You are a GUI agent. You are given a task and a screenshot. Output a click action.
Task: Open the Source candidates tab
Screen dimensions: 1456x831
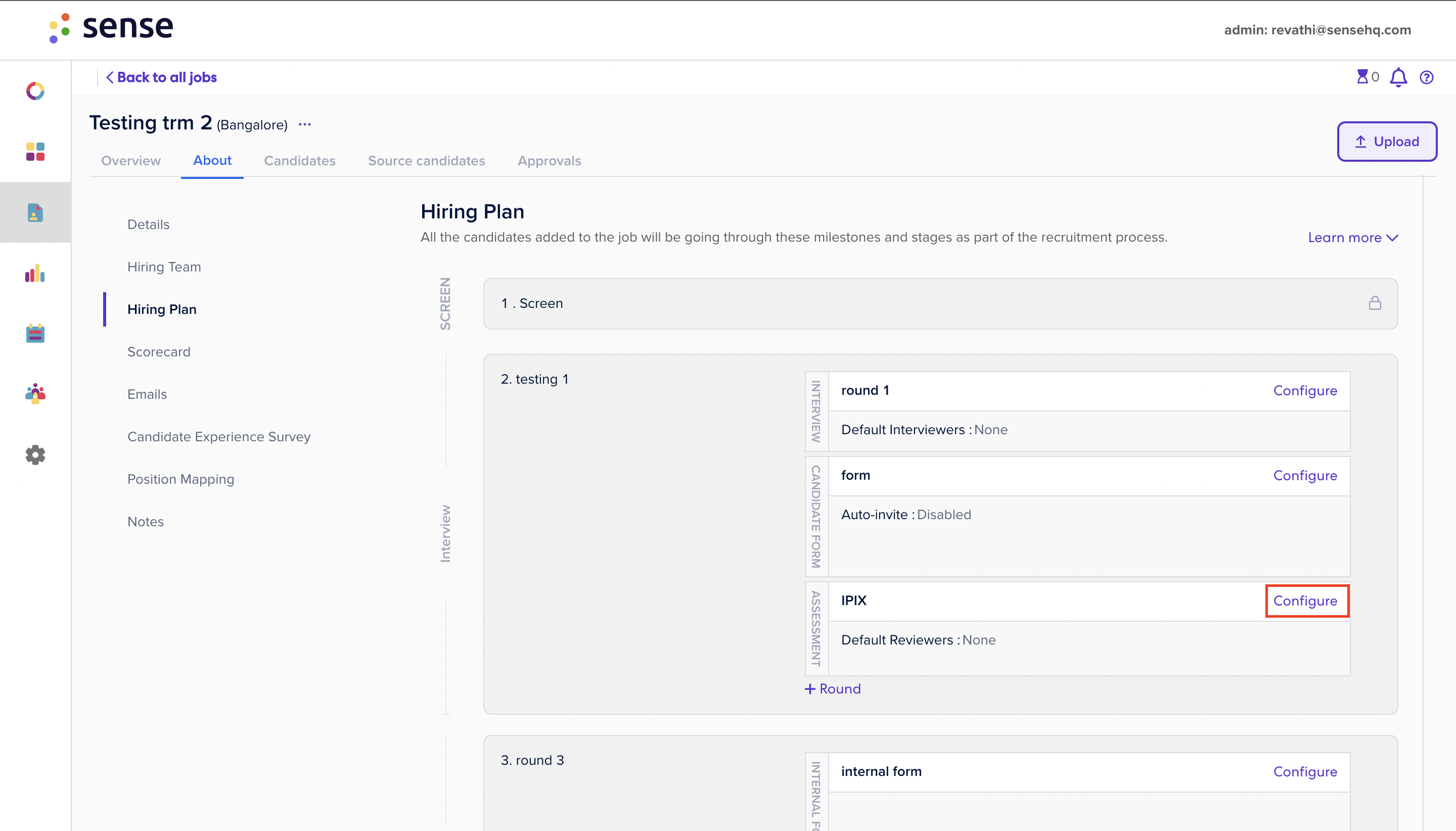click(426, 161)
